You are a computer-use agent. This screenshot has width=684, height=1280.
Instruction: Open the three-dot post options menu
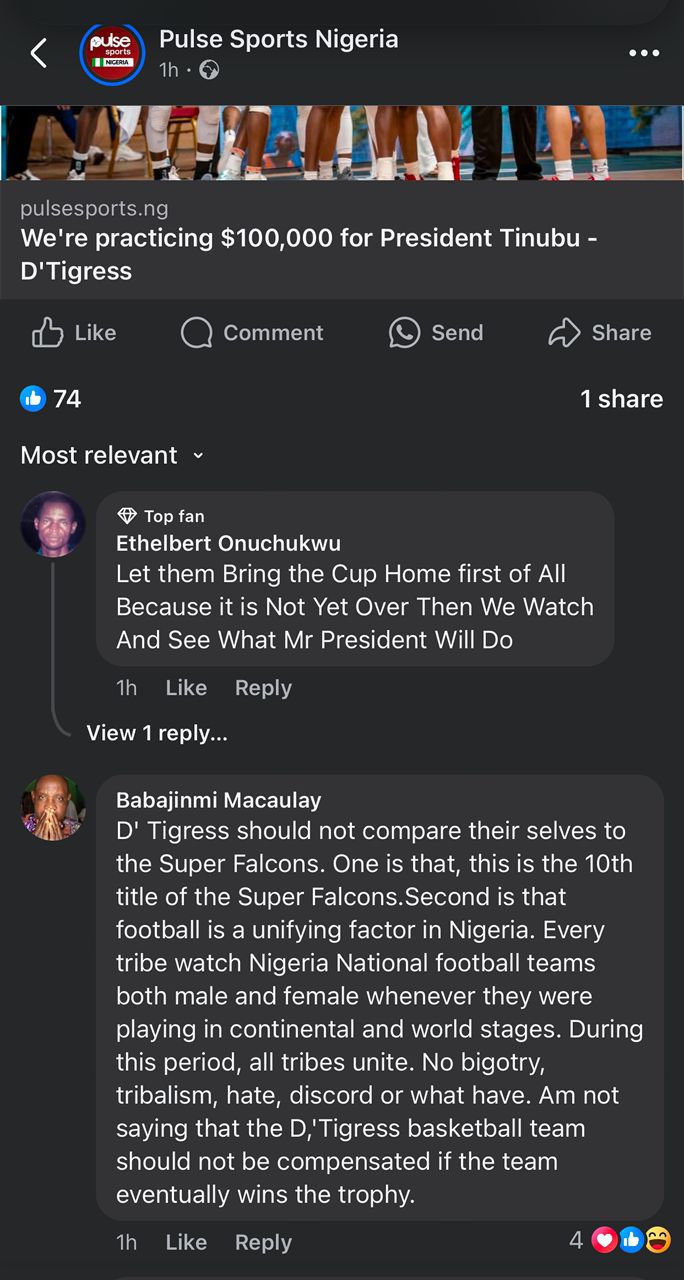644,53
